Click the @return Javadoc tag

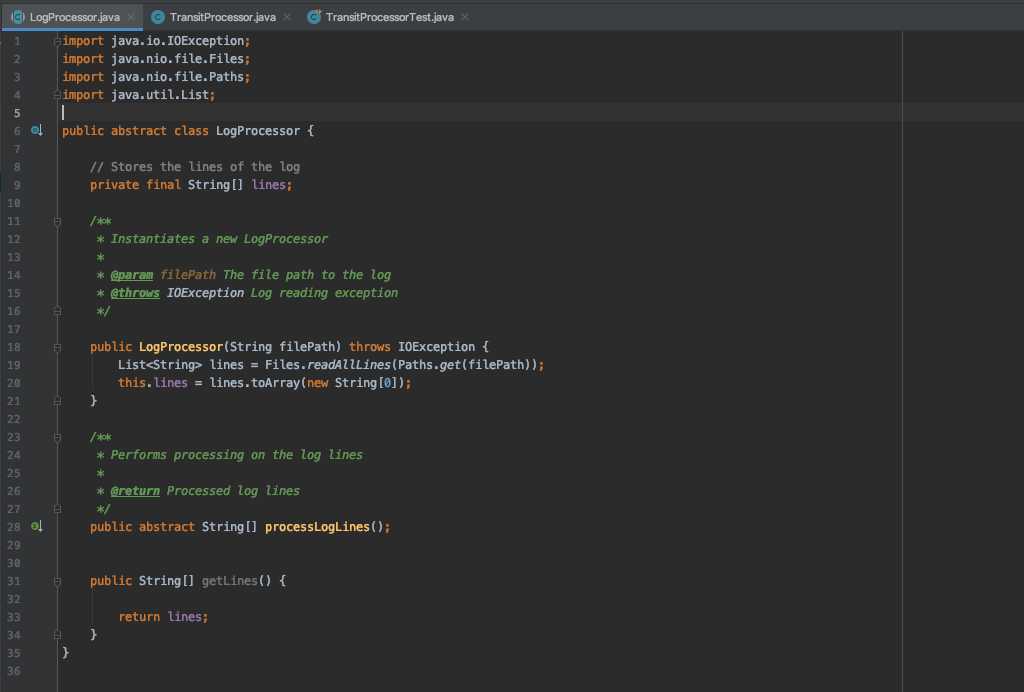[x=135, y=490]
